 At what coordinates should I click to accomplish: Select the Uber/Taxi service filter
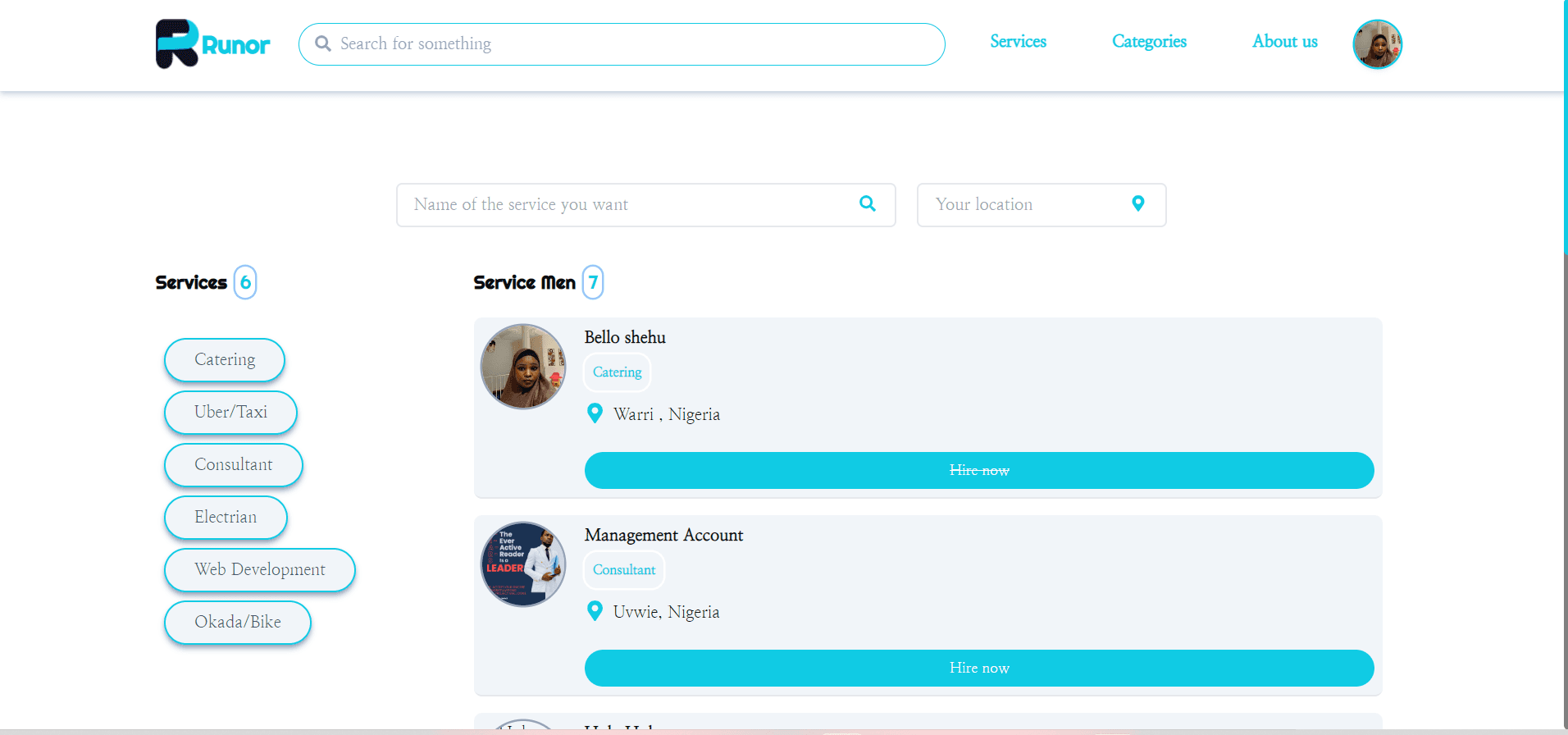pyautogui.click(x=230, y=413)
